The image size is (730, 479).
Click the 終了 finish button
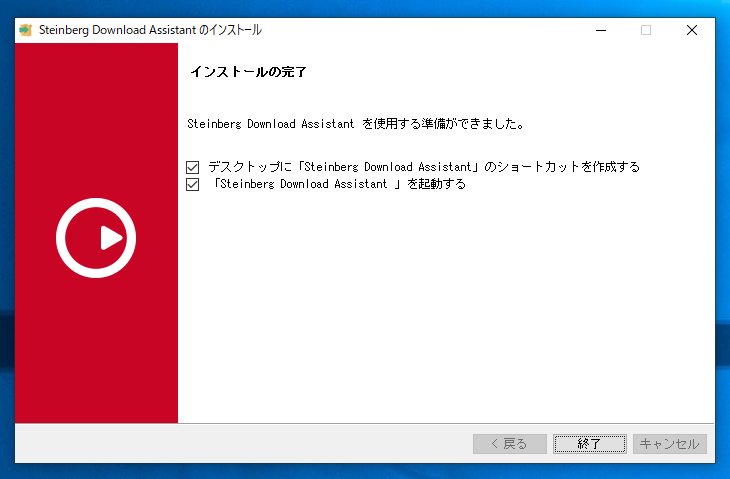[x=589, y=444]
